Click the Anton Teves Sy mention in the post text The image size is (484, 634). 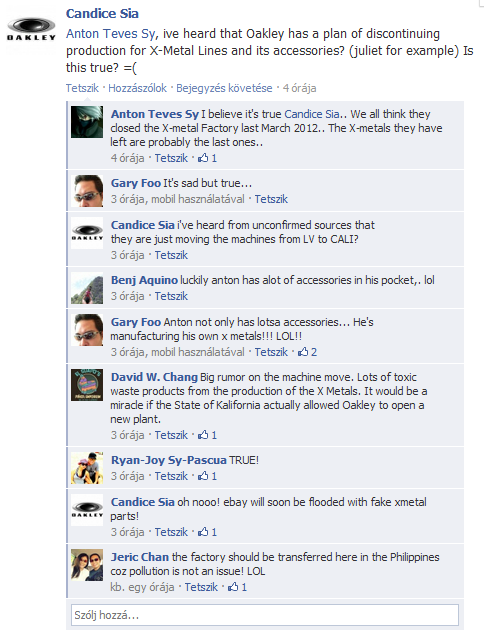point(110,34)
